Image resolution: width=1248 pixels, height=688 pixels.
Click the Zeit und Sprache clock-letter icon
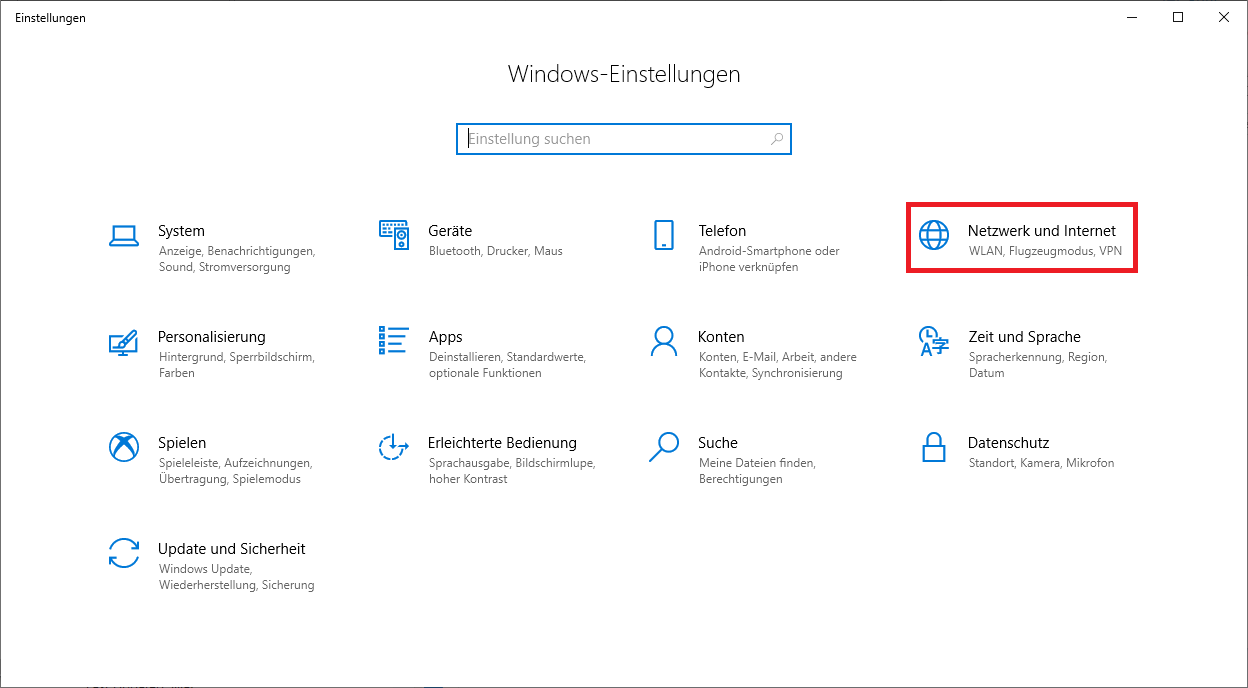[x=934, y=341]
